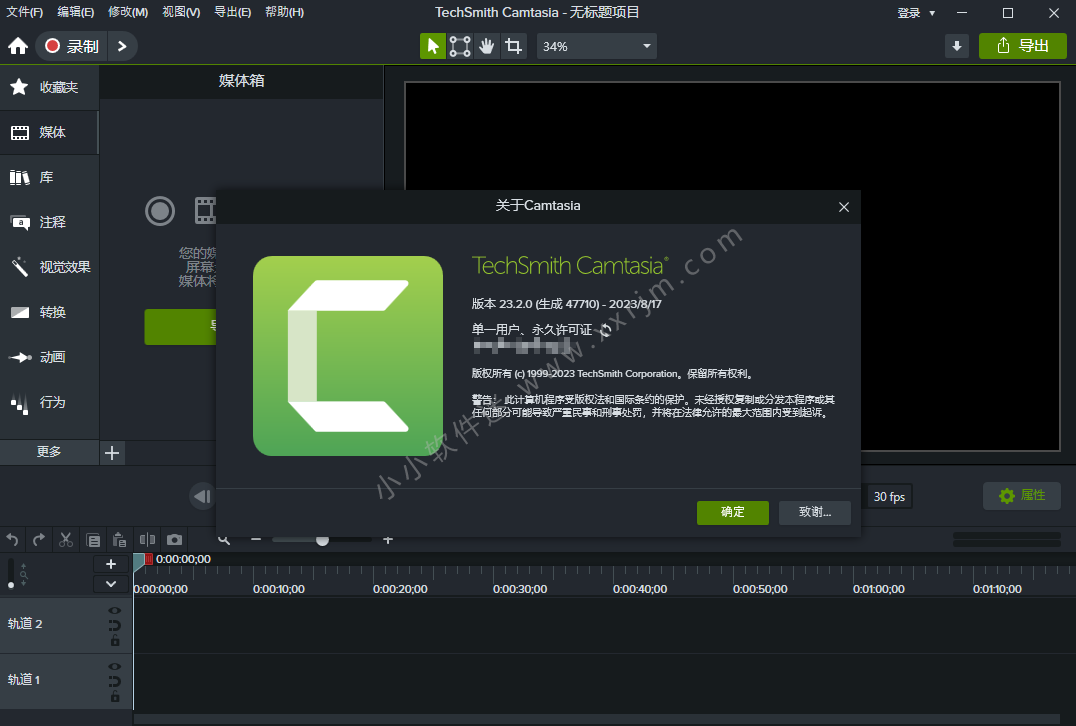Toggle visibility eye of 轨道 2
The image size is (1076, 726).
[115, 610]
